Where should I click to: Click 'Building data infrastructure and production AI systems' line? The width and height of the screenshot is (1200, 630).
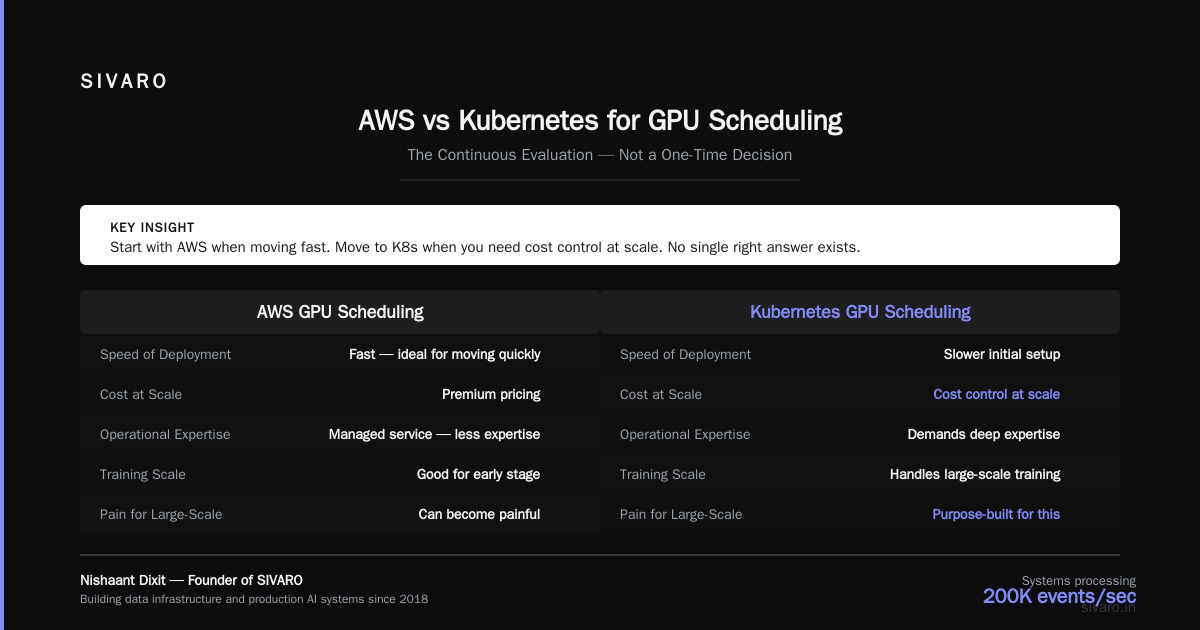pos(254,599)
